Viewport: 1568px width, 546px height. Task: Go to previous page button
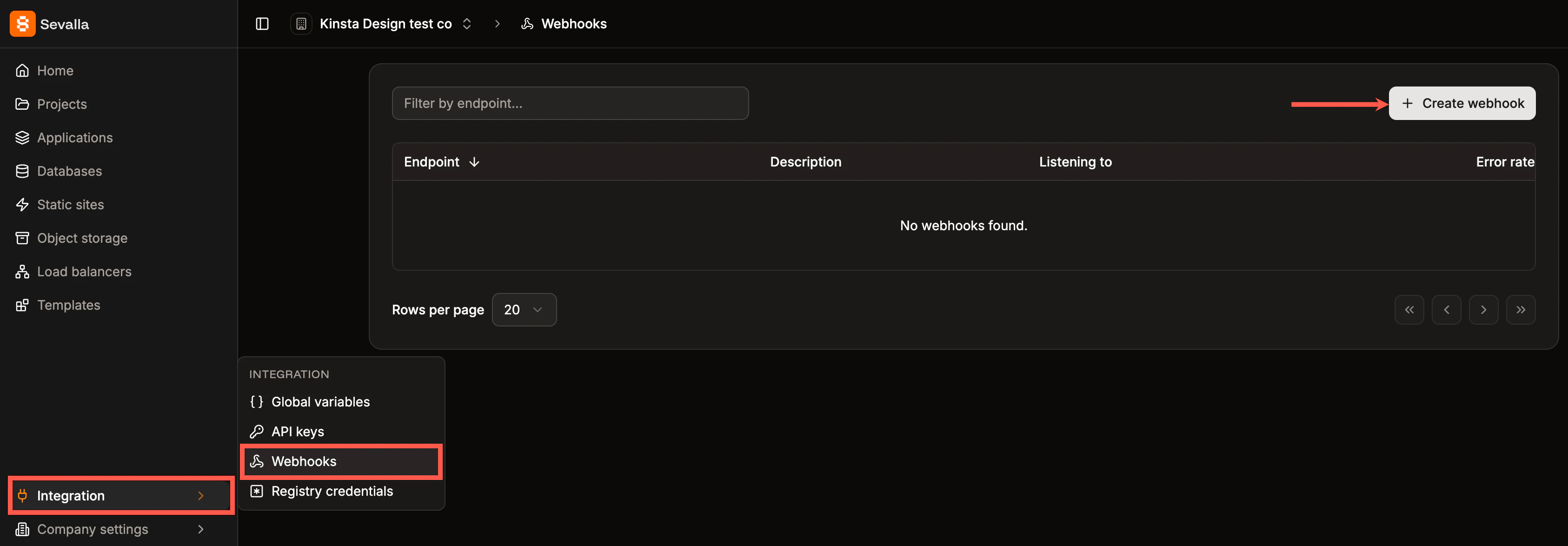click(1446, 310)
